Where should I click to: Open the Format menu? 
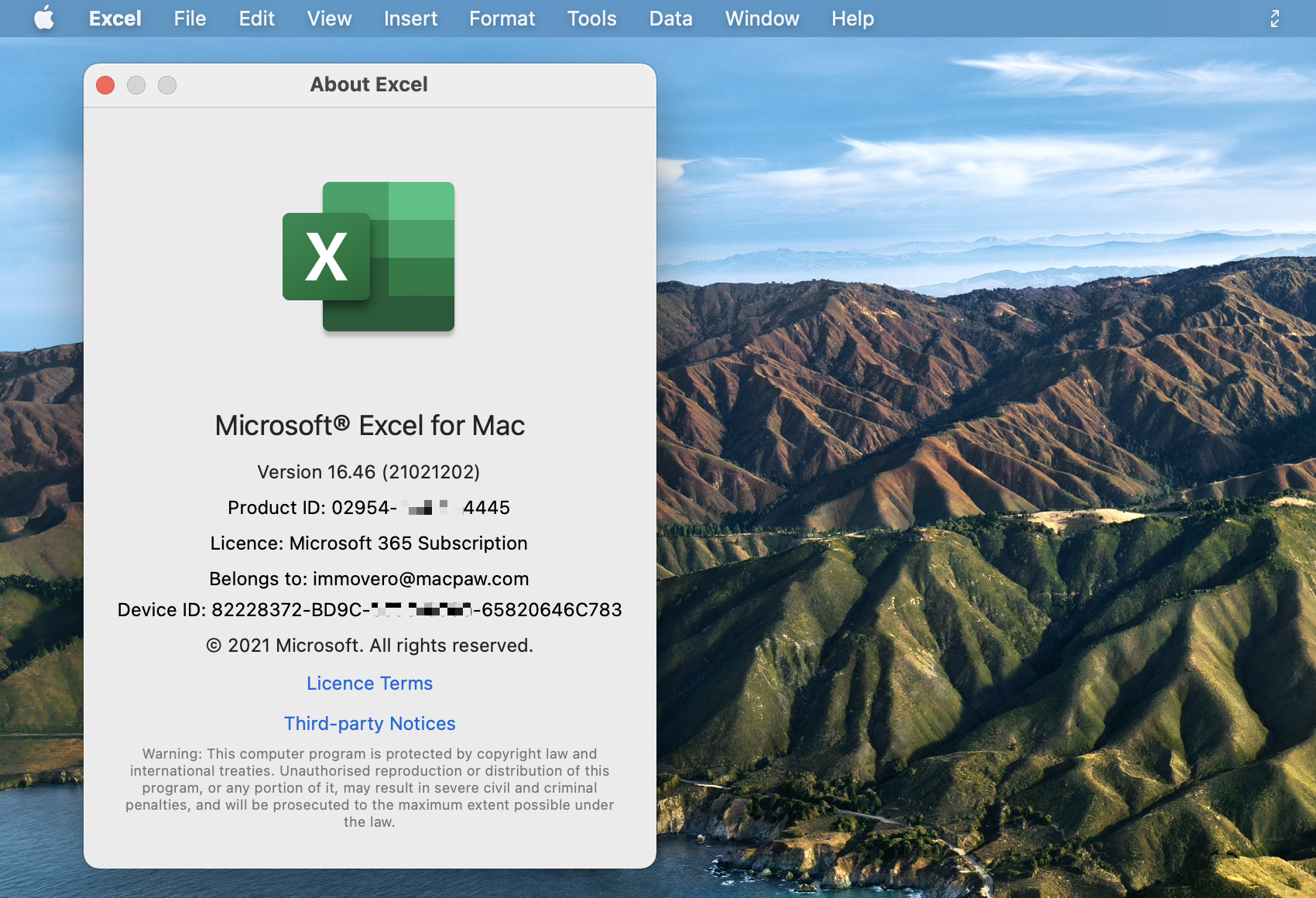(x=502, y=19)
